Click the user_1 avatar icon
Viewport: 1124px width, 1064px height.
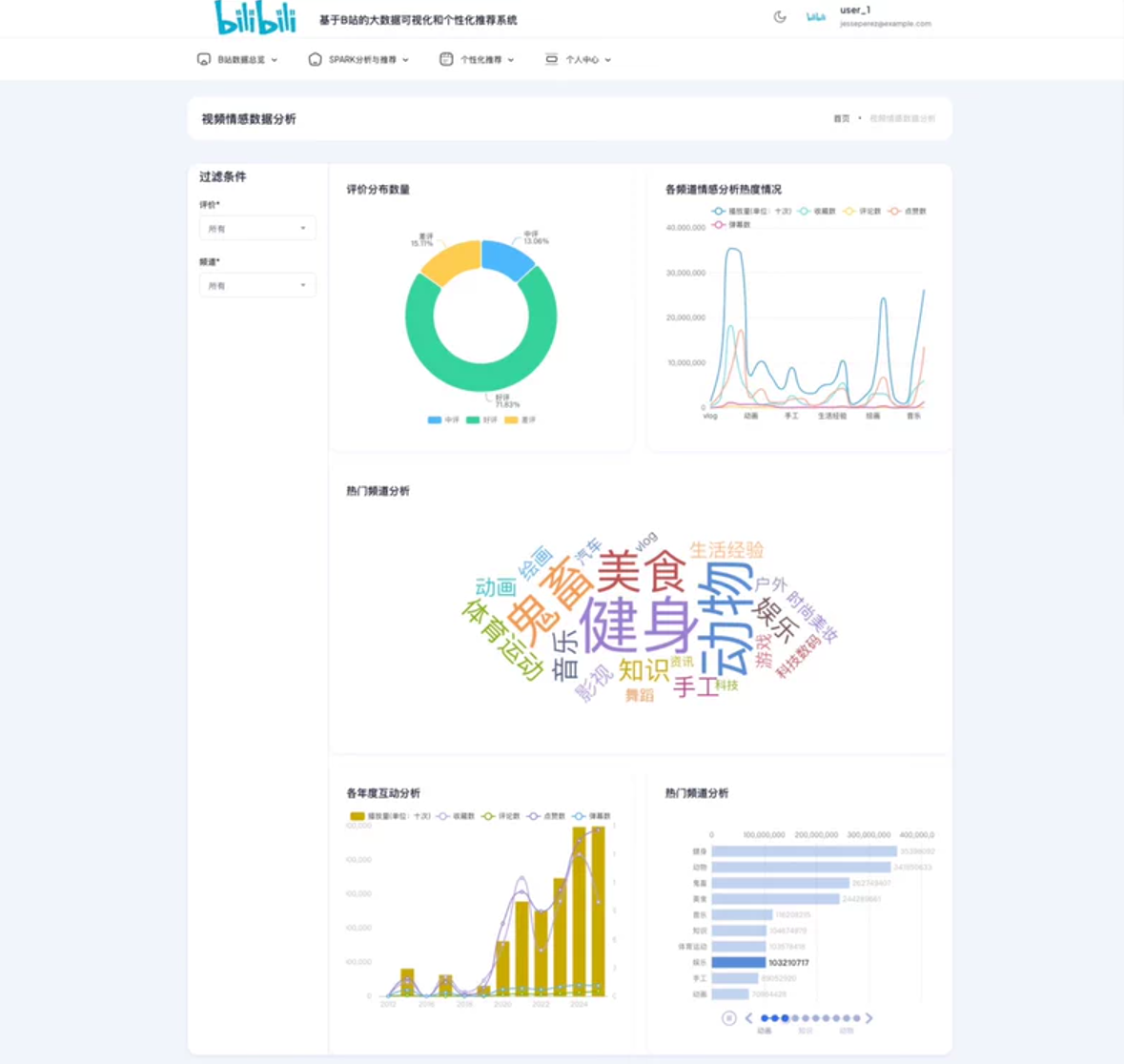(x=816, y=17)
